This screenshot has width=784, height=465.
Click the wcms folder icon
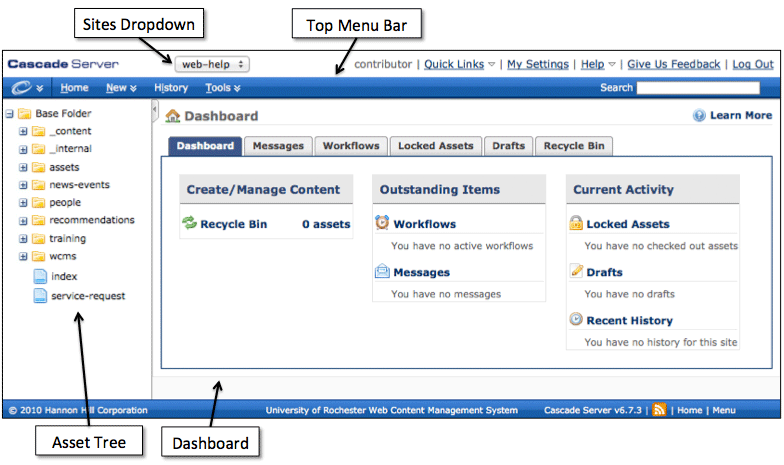click(38, 256)
